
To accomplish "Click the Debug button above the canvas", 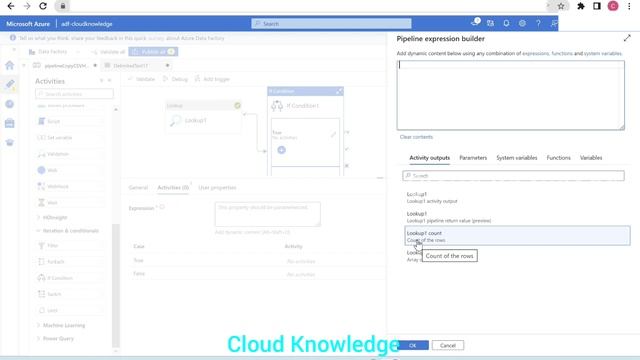I will tap(175, 79).
